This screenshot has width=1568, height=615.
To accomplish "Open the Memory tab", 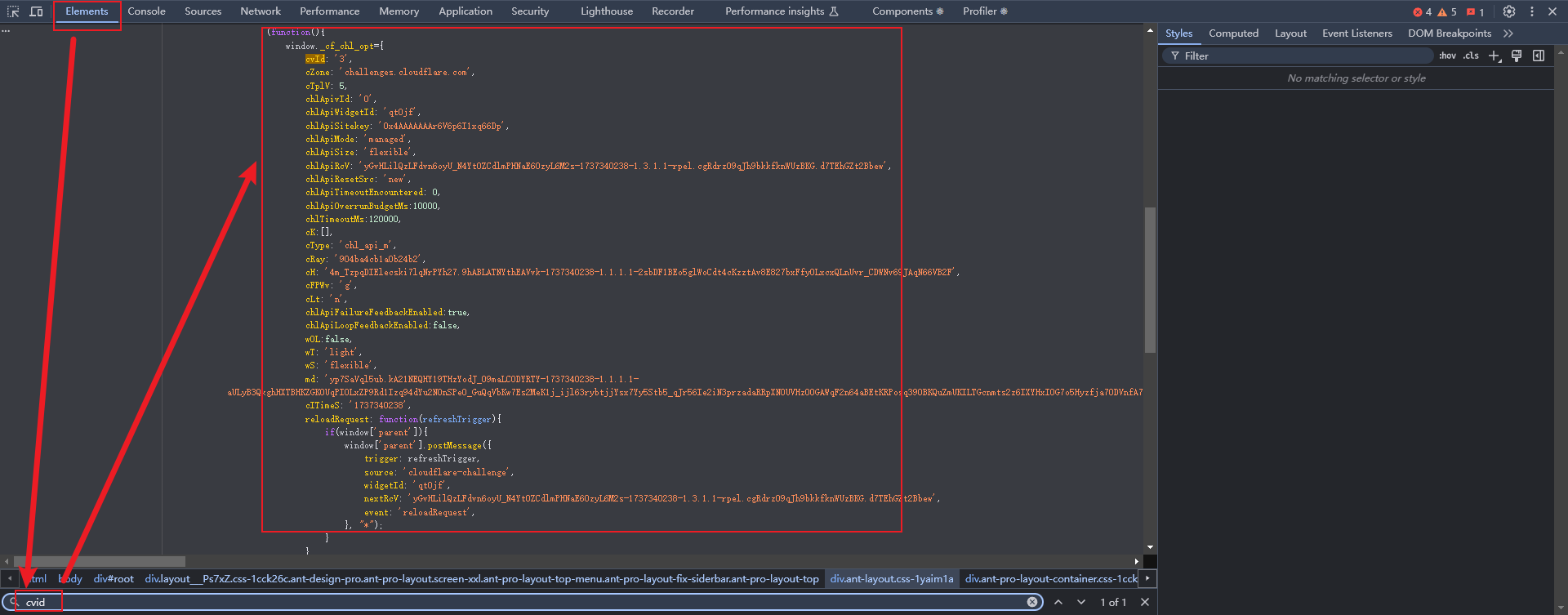I will pyautogui.click(x=399, y=11).
